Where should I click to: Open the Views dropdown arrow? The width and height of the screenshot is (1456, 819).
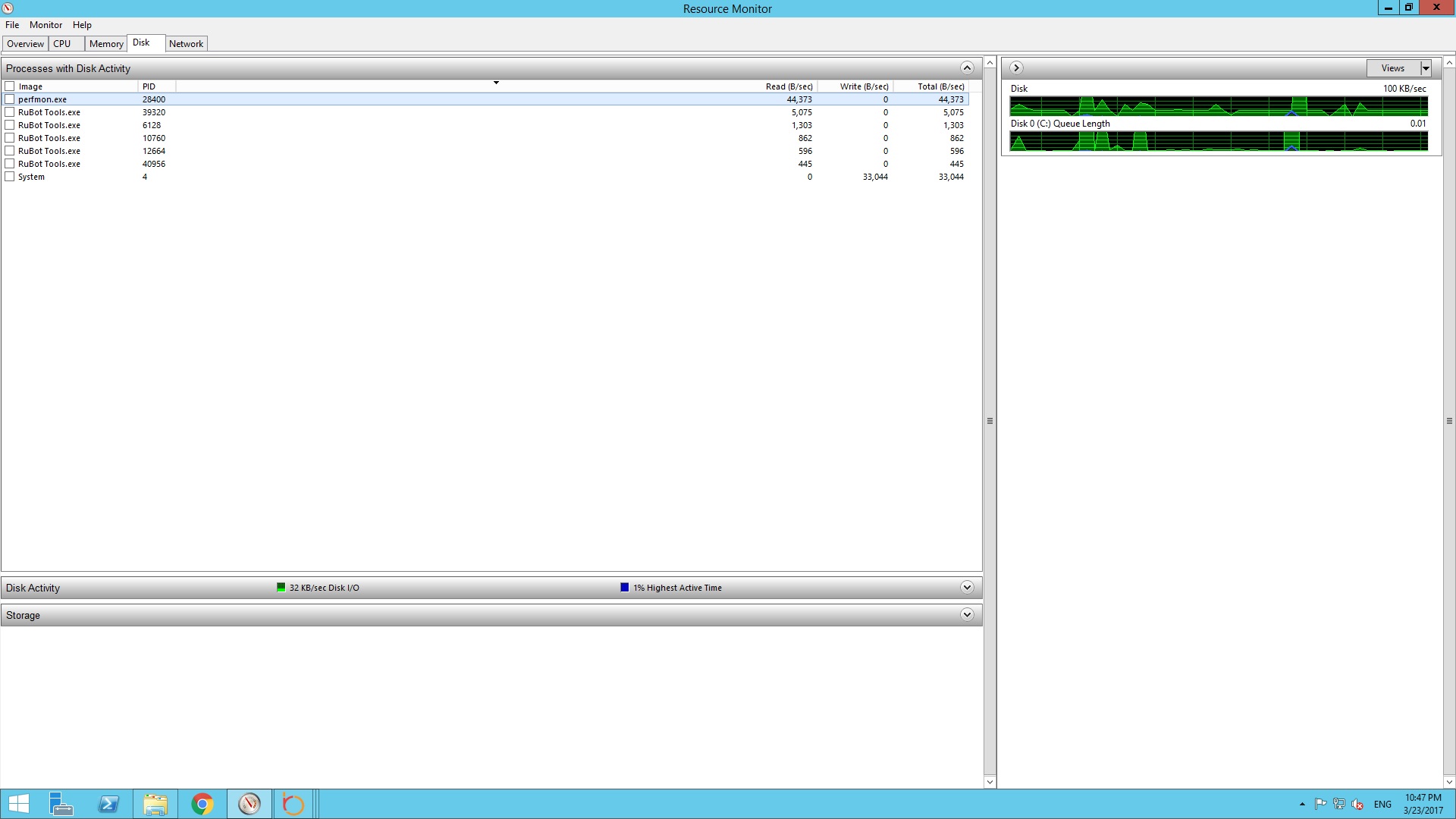(x=1426, y=68)
